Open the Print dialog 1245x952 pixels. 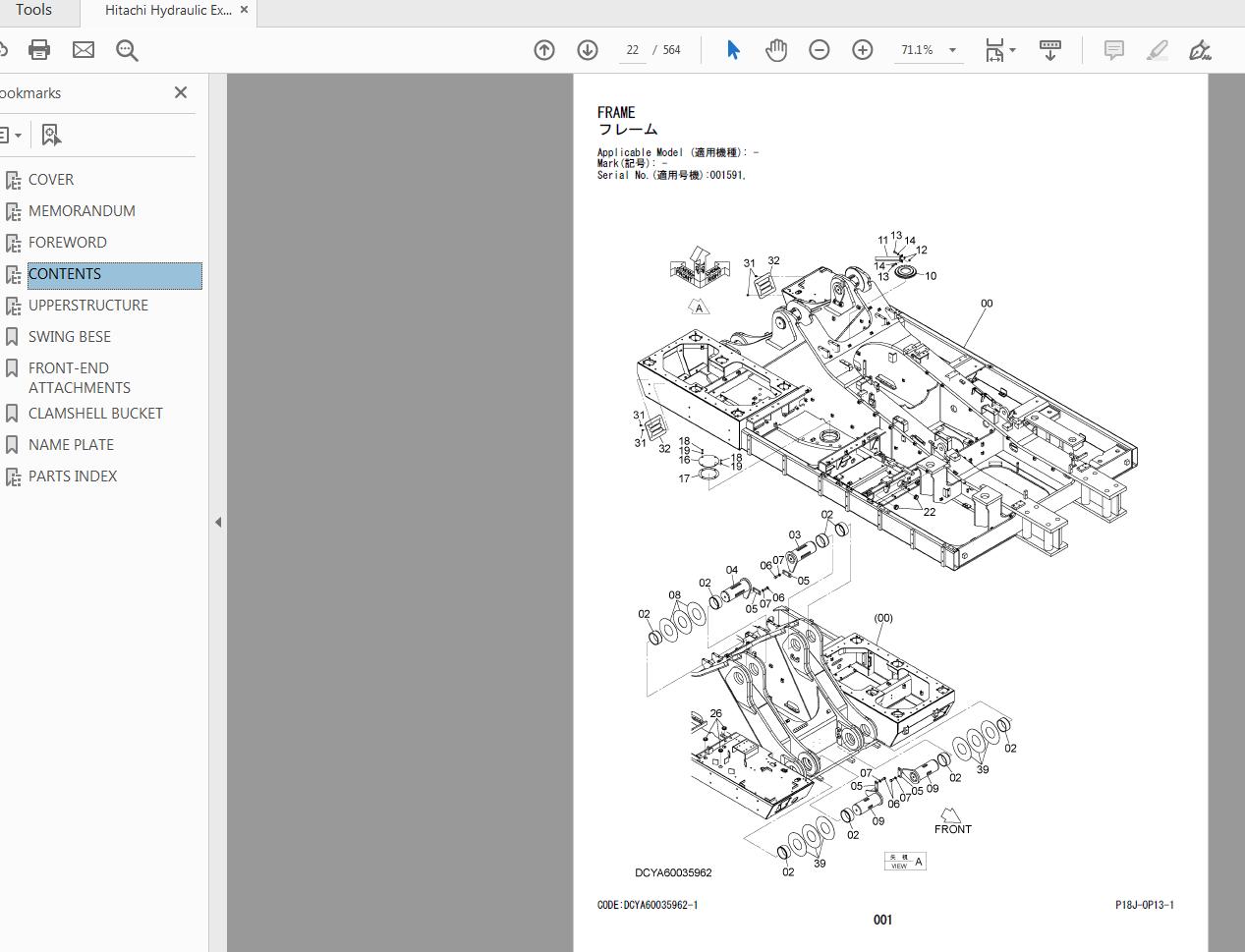pyautogui.click(x=39, y=49)
